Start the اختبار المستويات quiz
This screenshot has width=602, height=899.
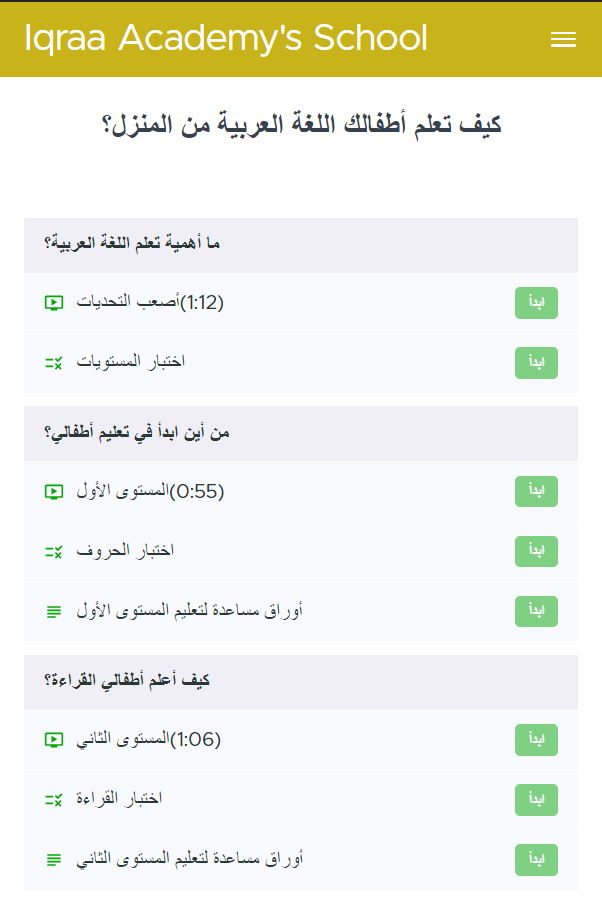[x=536, y=363]
